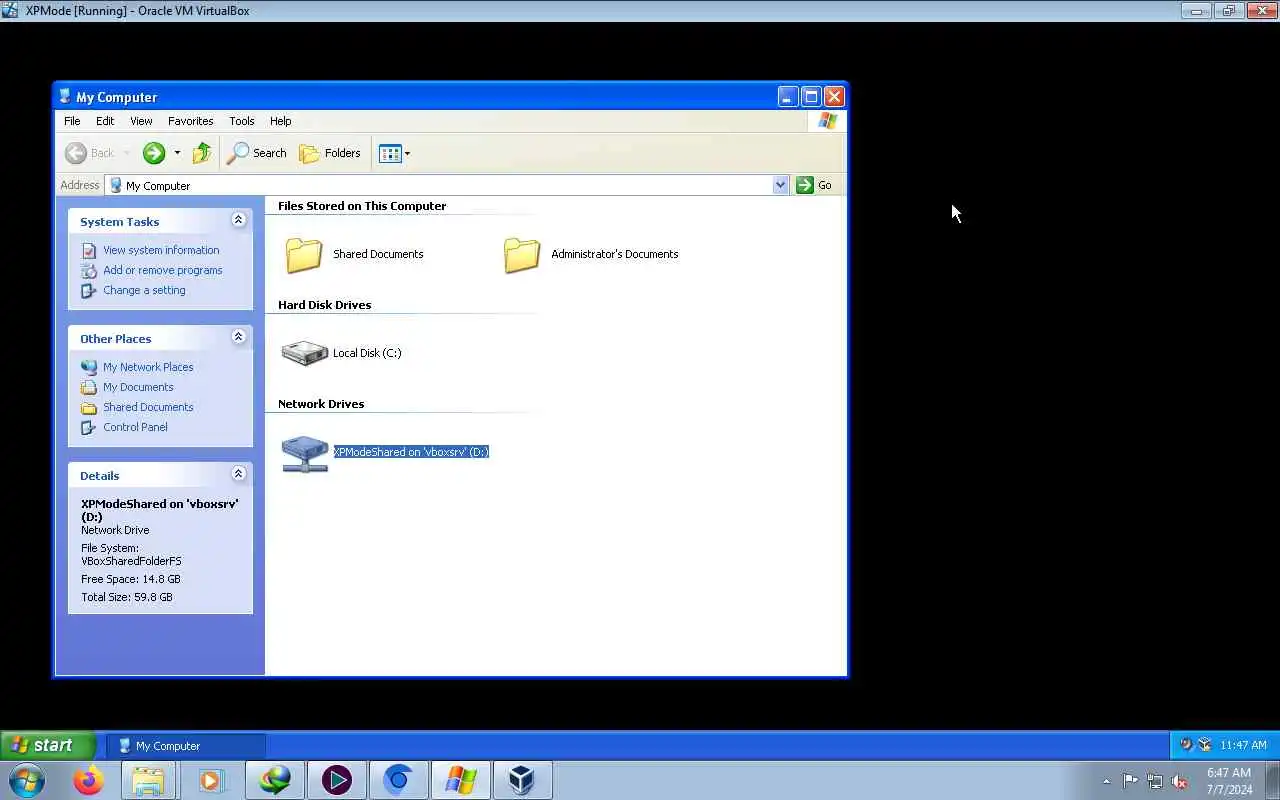Click the Local Disk (C:) label
This screenshot has height=800, width=1280.
pos(367,353)
